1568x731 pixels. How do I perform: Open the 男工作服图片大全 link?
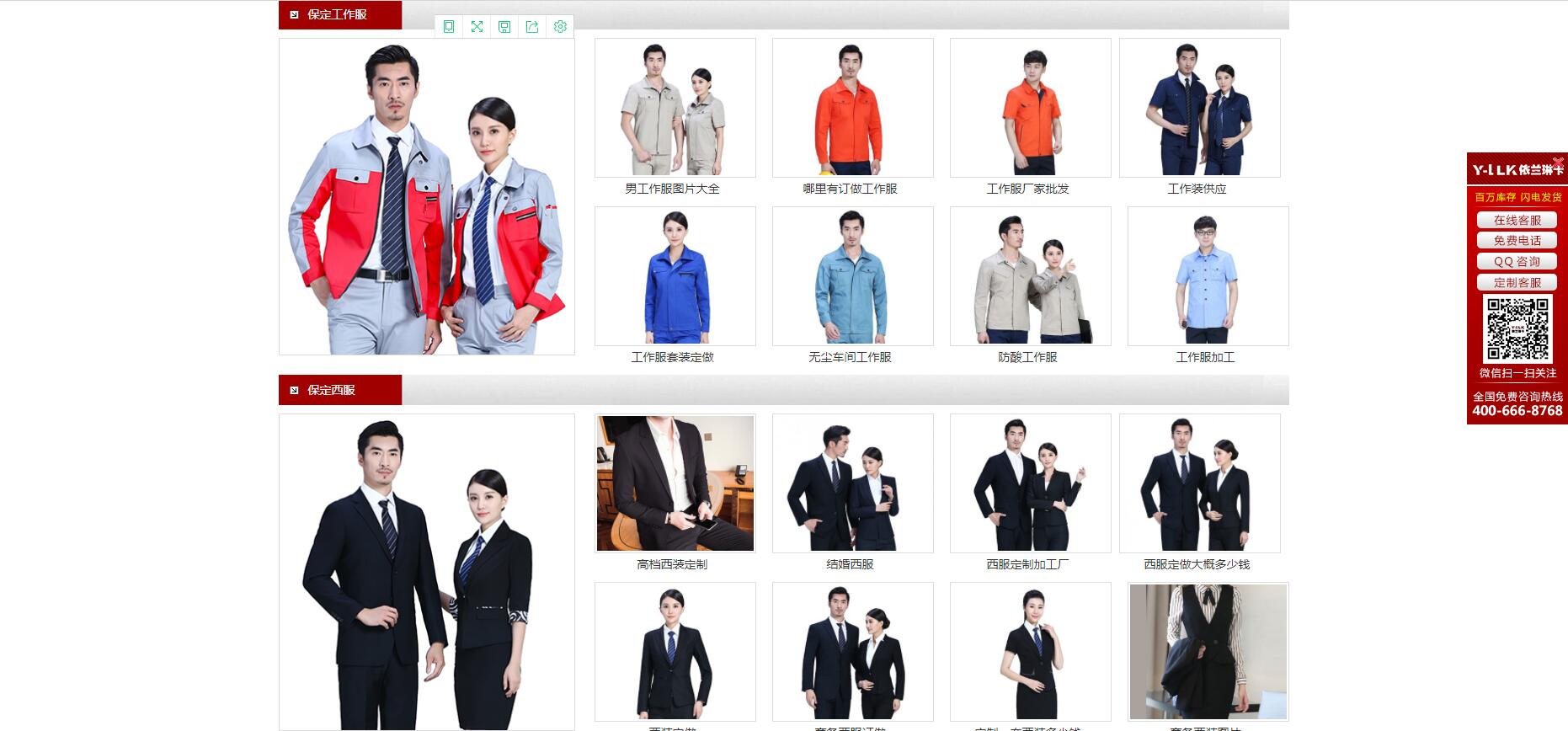tap(672, 189)
